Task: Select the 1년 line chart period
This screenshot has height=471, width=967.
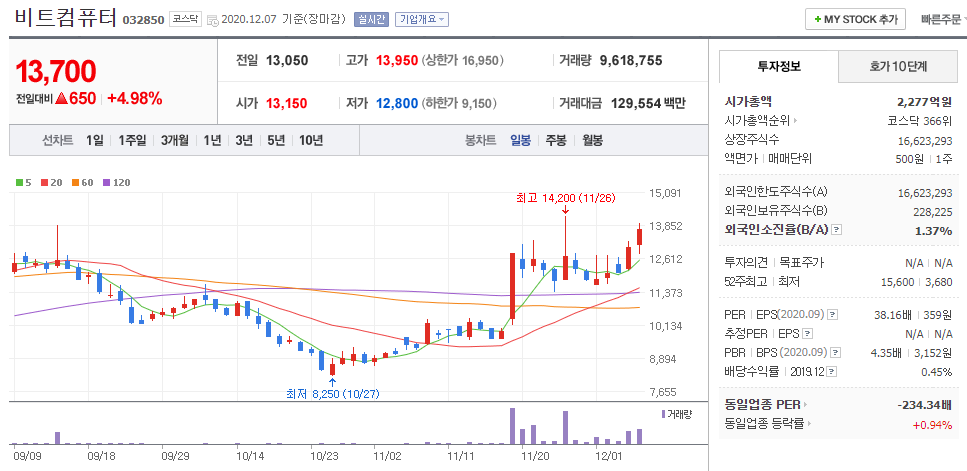Action: pyautogui.click(x=212, y=141)
